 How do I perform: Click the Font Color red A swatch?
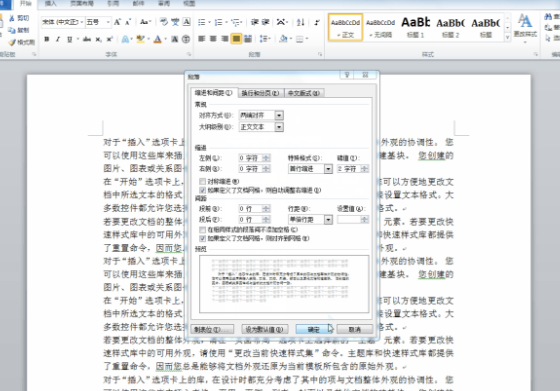pos(158,39)
